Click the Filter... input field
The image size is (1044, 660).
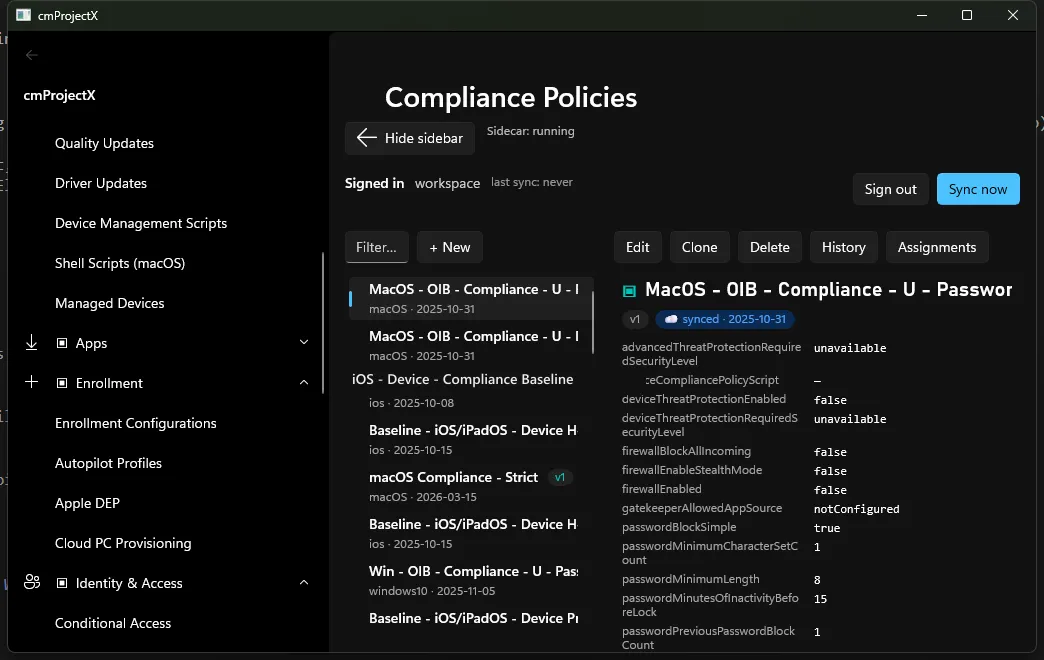[x=376, y=247]
